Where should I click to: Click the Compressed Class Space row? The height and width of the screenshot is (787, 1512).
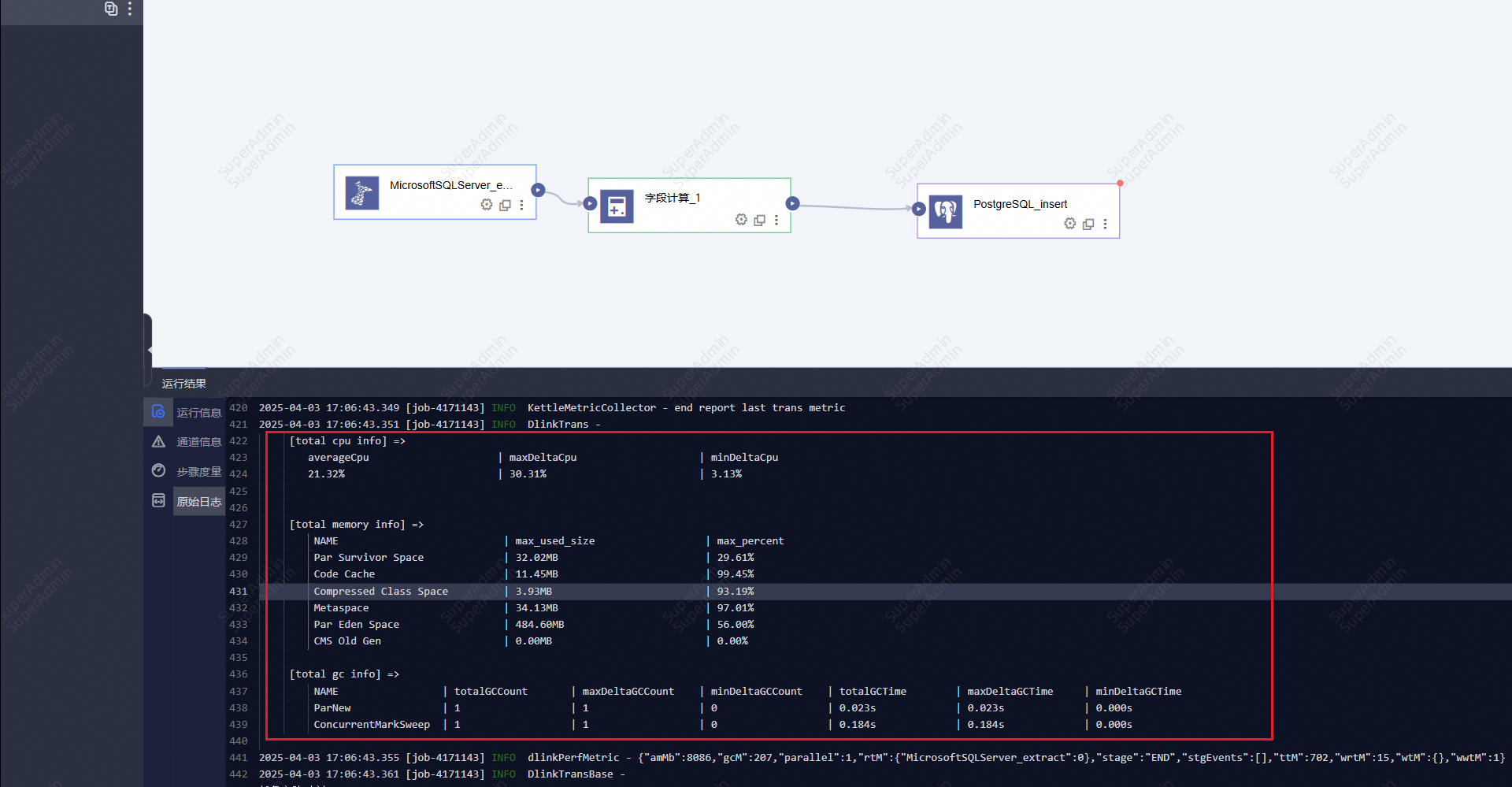click(x=534, y=591)
